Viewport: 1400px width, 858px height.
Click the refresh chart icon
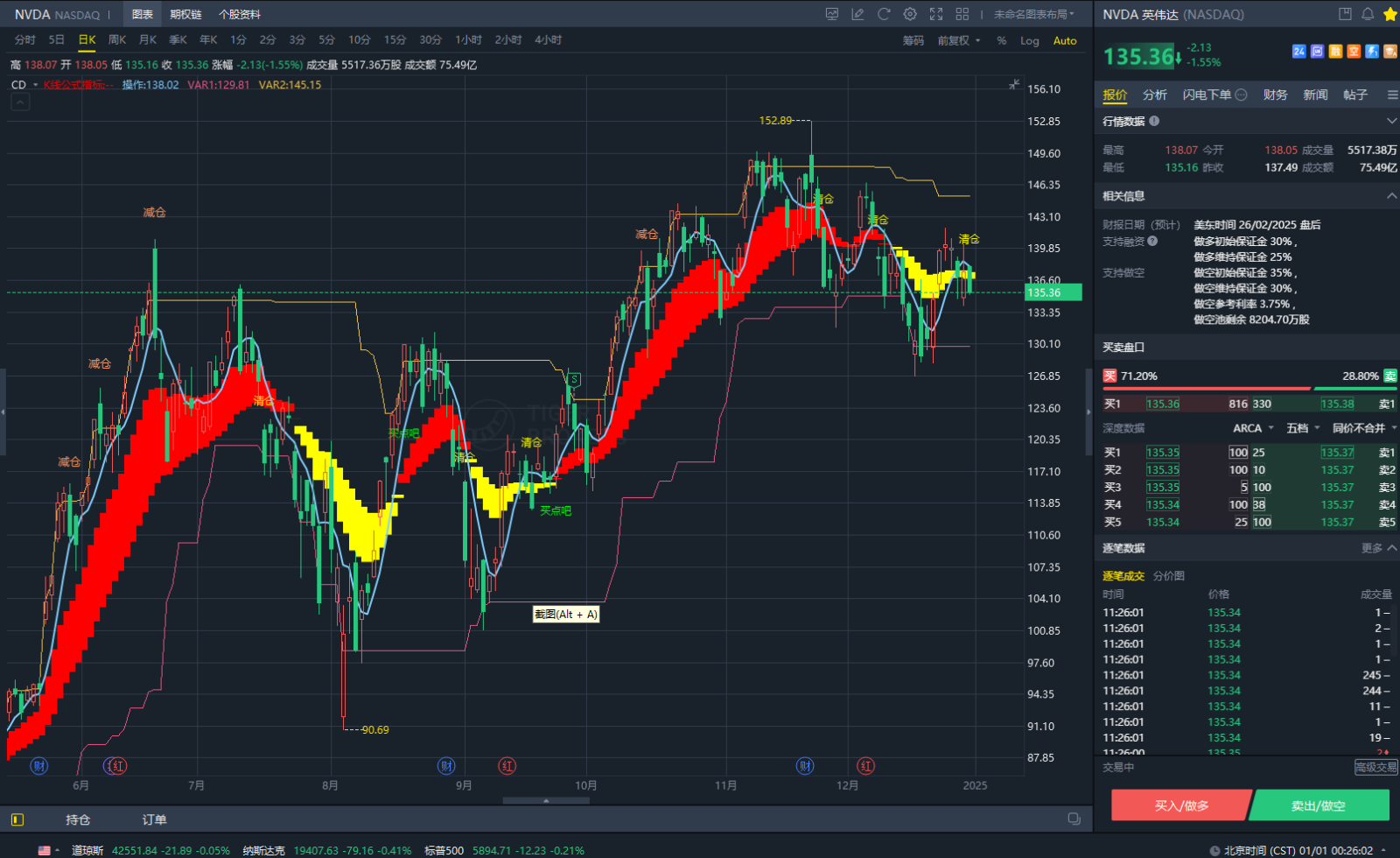pyautogui.click(x=884, y=14)
